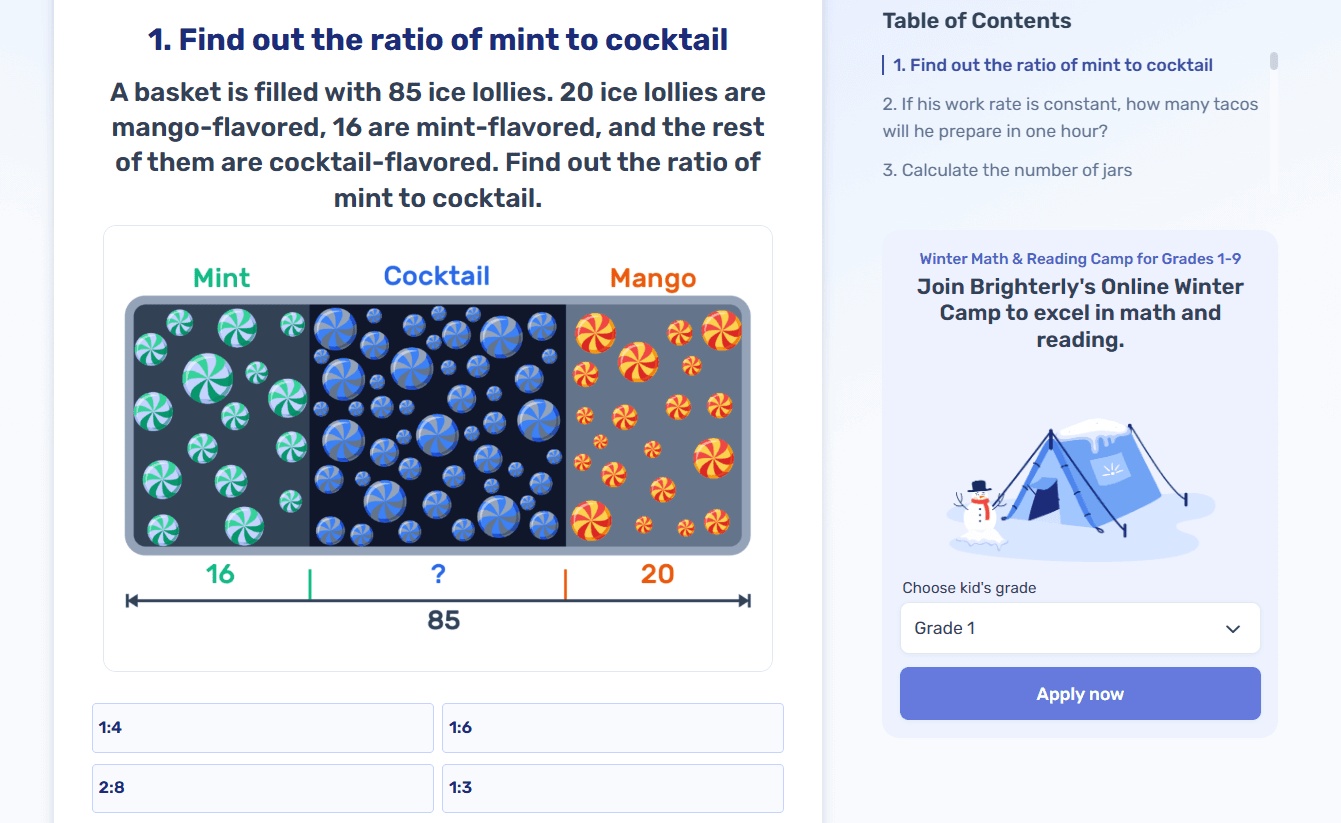Pick the 1:3 answer option
The width and height of the screenshot is (1341, 823).
(612, 788)
